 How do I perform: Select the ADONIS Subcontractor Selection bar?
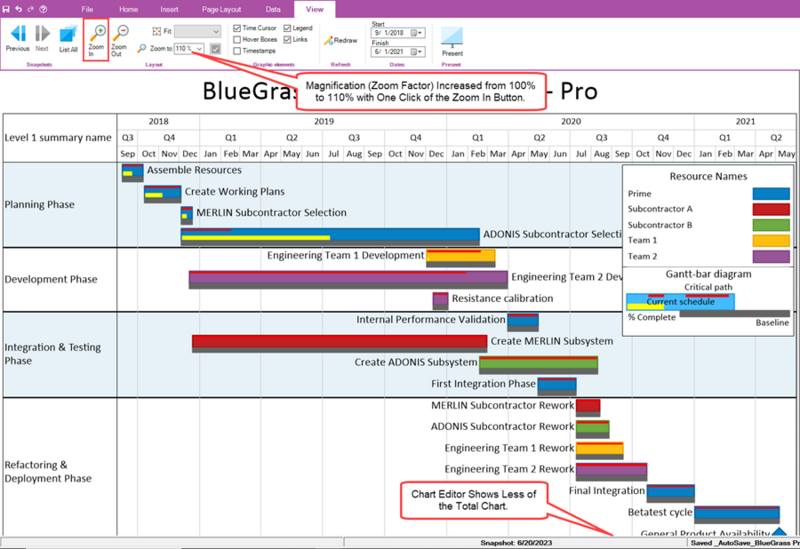(x=330, y=237)
